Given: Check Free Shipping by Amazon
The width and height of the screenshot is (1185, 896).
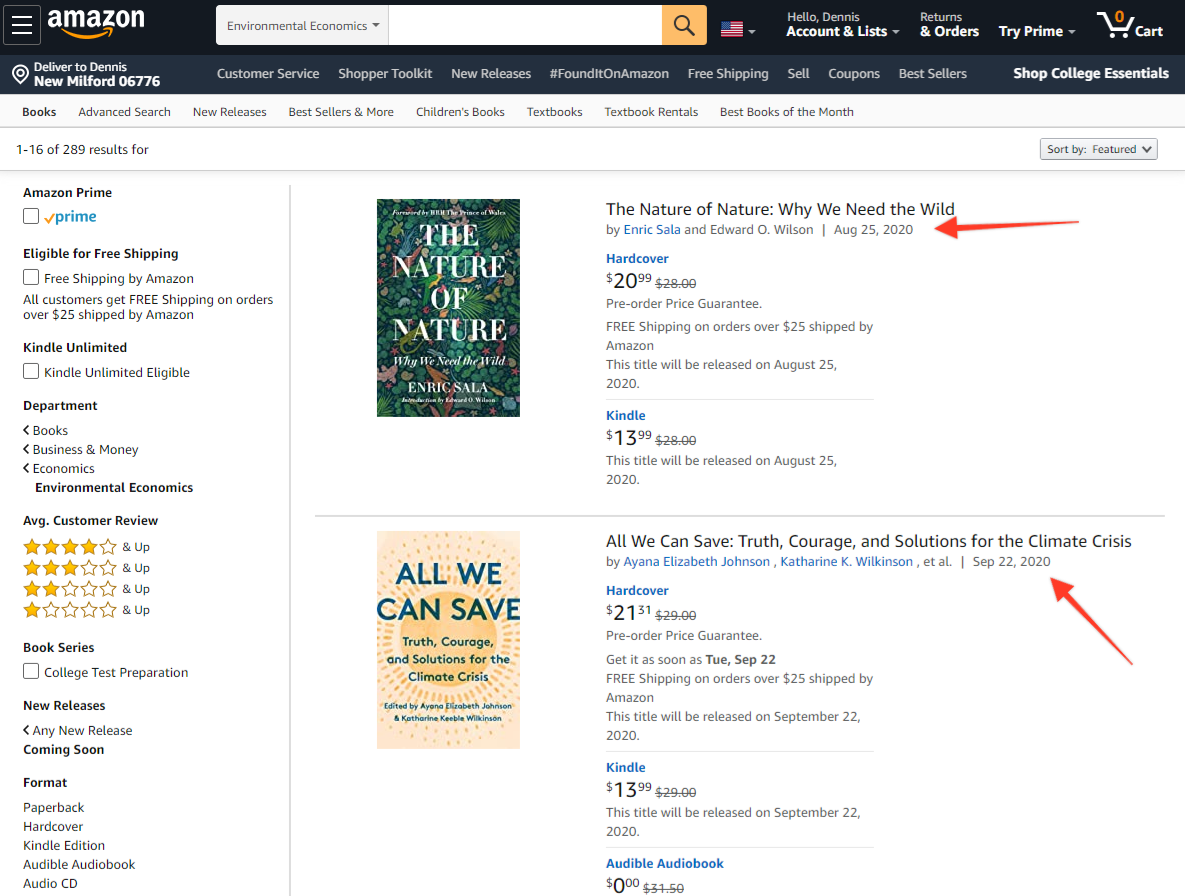Looking at the screenshot, I should tap(31, 277).
